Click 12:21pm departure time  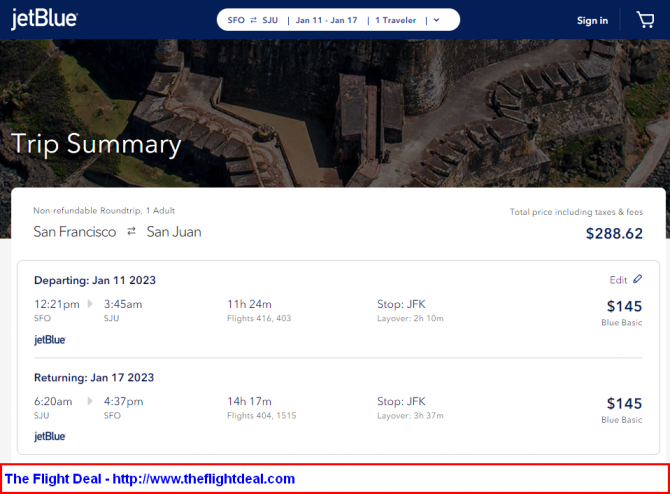coord(57,304)
